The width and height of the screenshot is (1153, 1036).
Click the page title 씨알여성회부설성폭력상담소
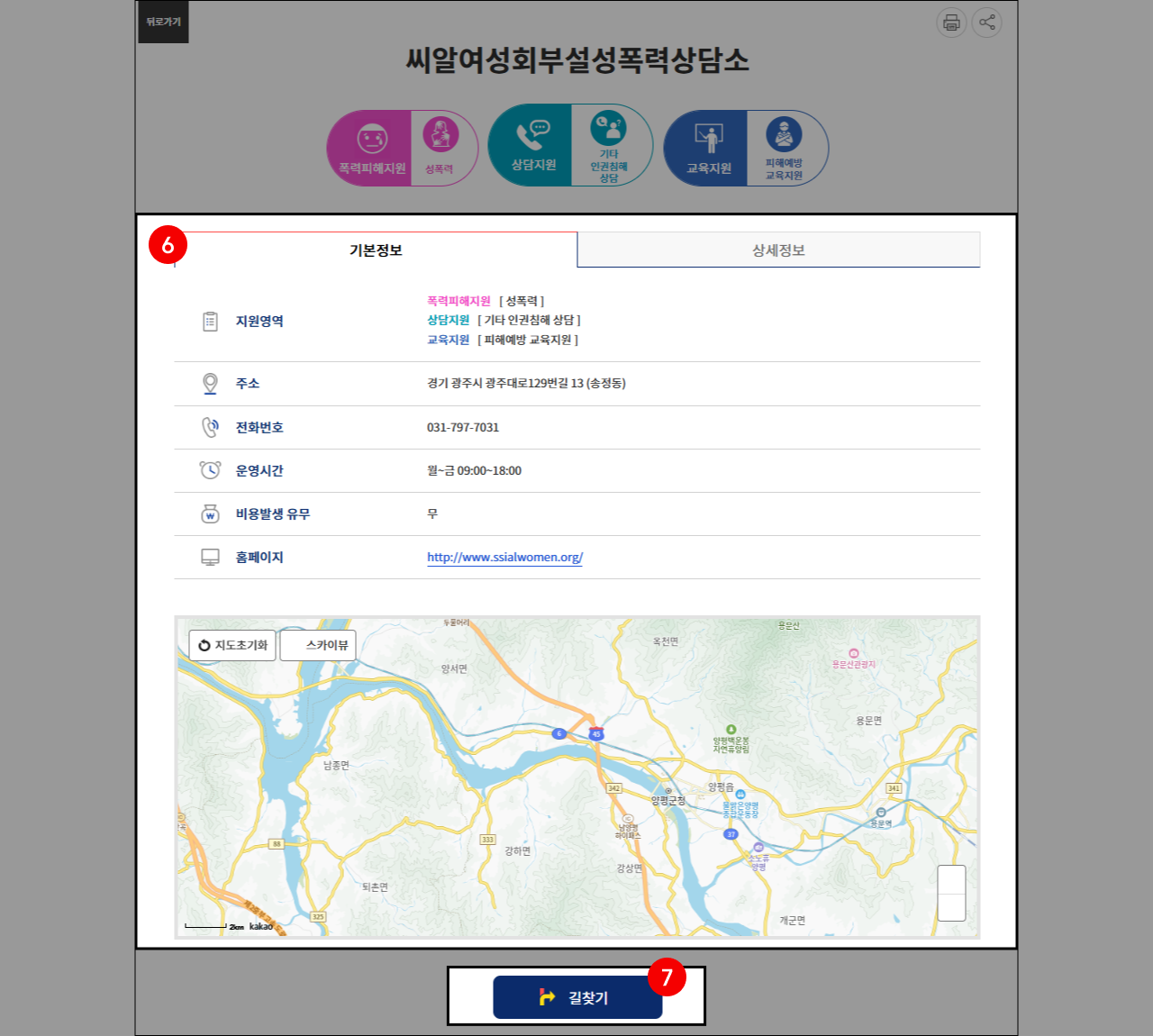(576, 60)
